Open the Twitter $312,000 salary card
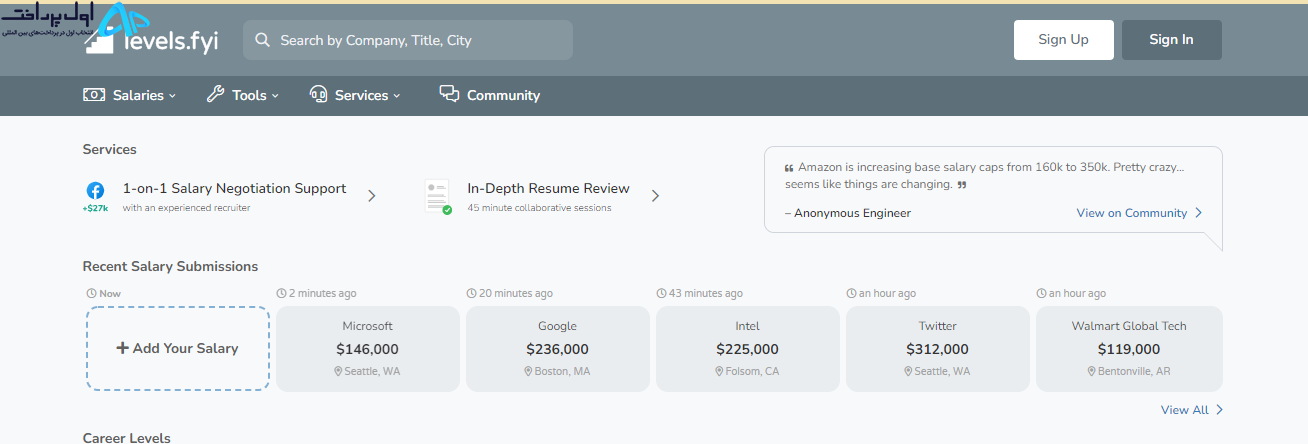The image size is (1308, 444). 938,348
